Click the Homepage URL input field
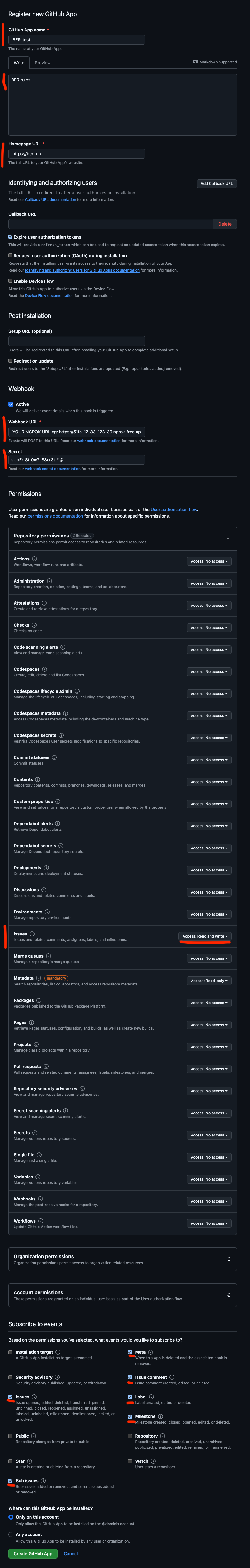Viewport: 250px width, 1568px height. point(77,154)
